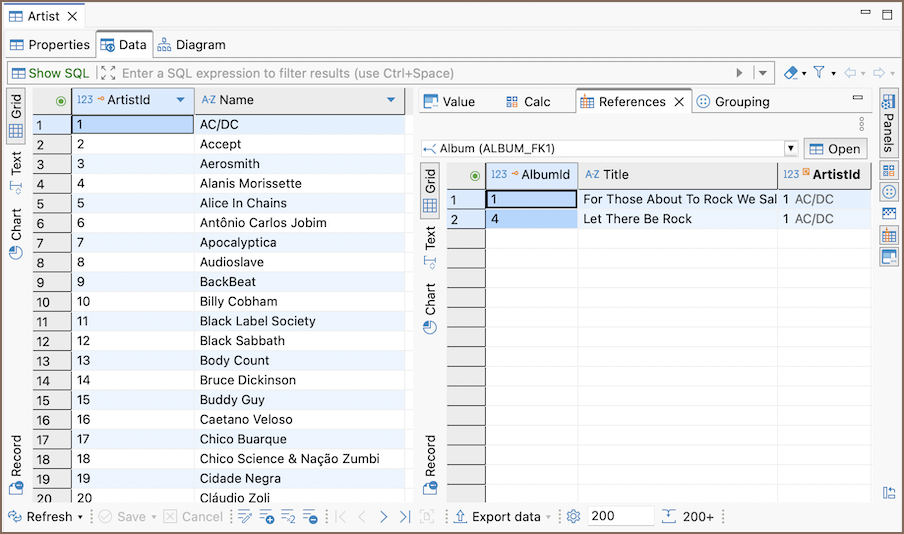This screenshot has width=904, height=534.
Task: Click the add row icon in bottom toolbar
Action: [x=267, y=517]
